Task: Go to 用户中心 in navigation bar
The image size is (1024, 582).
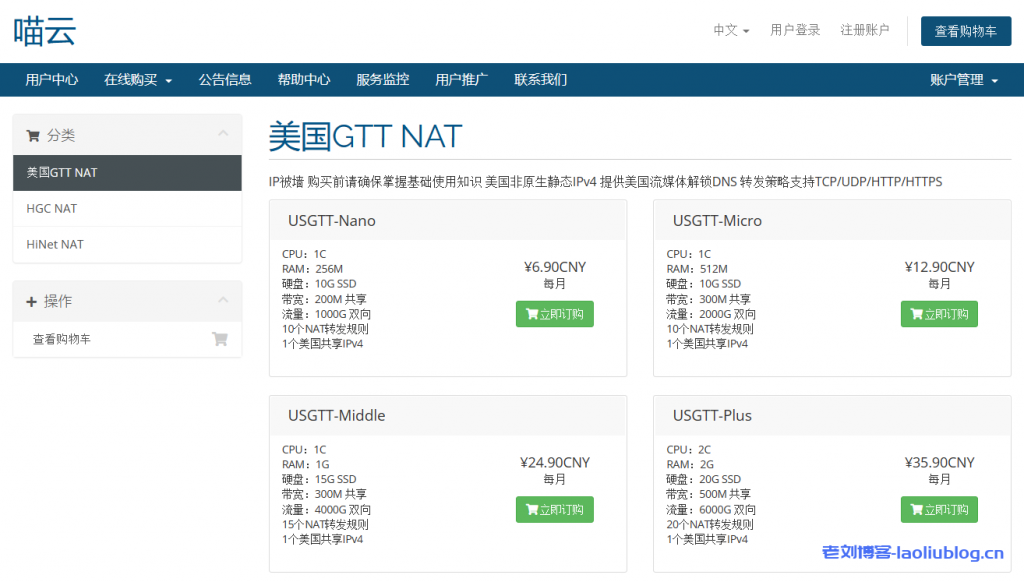Action: [52, 80]
